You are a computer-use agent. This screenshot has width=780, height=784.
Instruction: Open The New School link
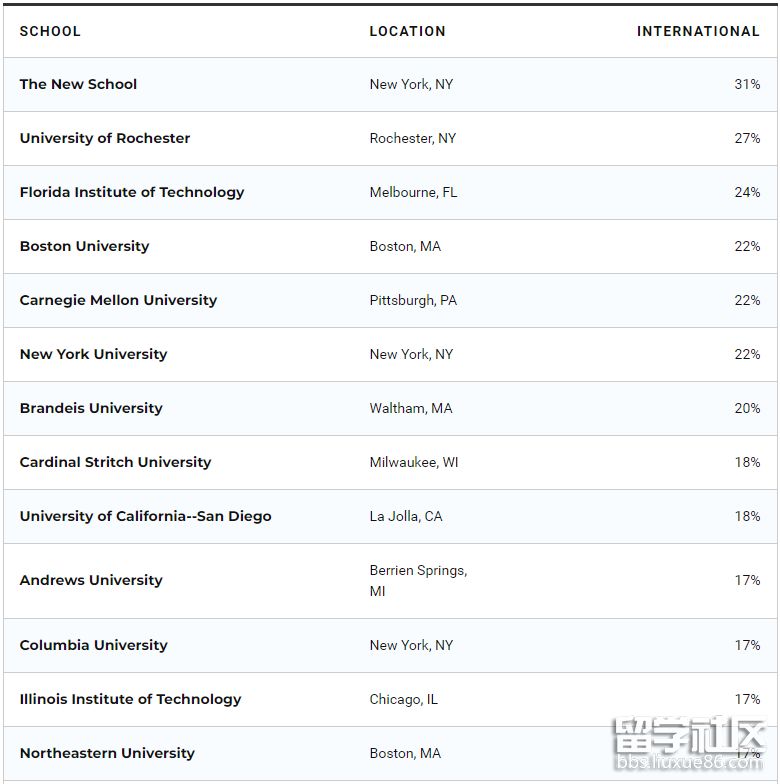point(78,84)
